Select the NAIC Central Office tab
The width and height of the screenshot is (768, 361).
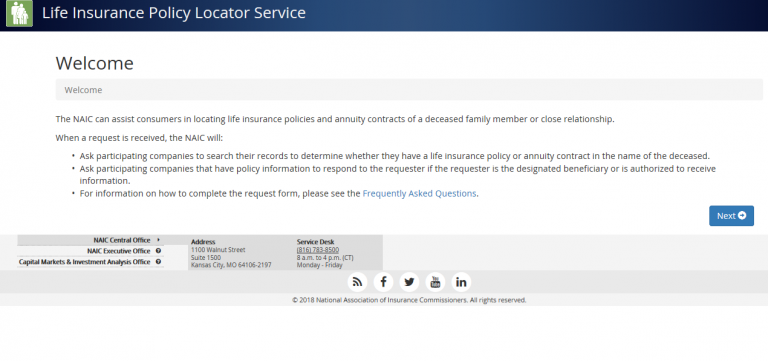coord(91,240)
